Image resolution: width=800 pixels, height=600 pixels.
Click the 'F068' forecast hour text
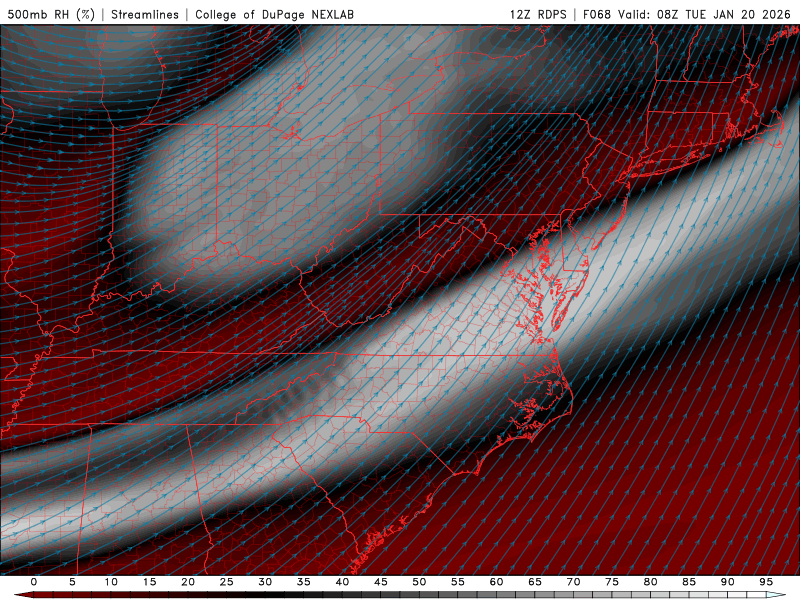click(596, 14)
